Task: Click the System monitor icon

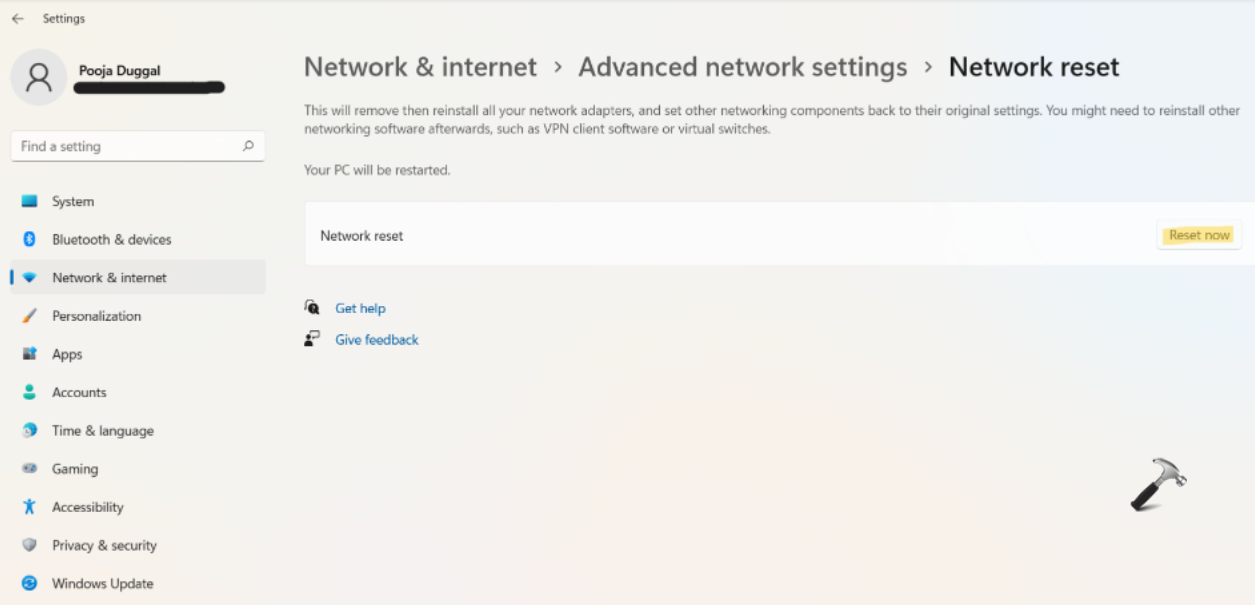Action: point(30,202)
